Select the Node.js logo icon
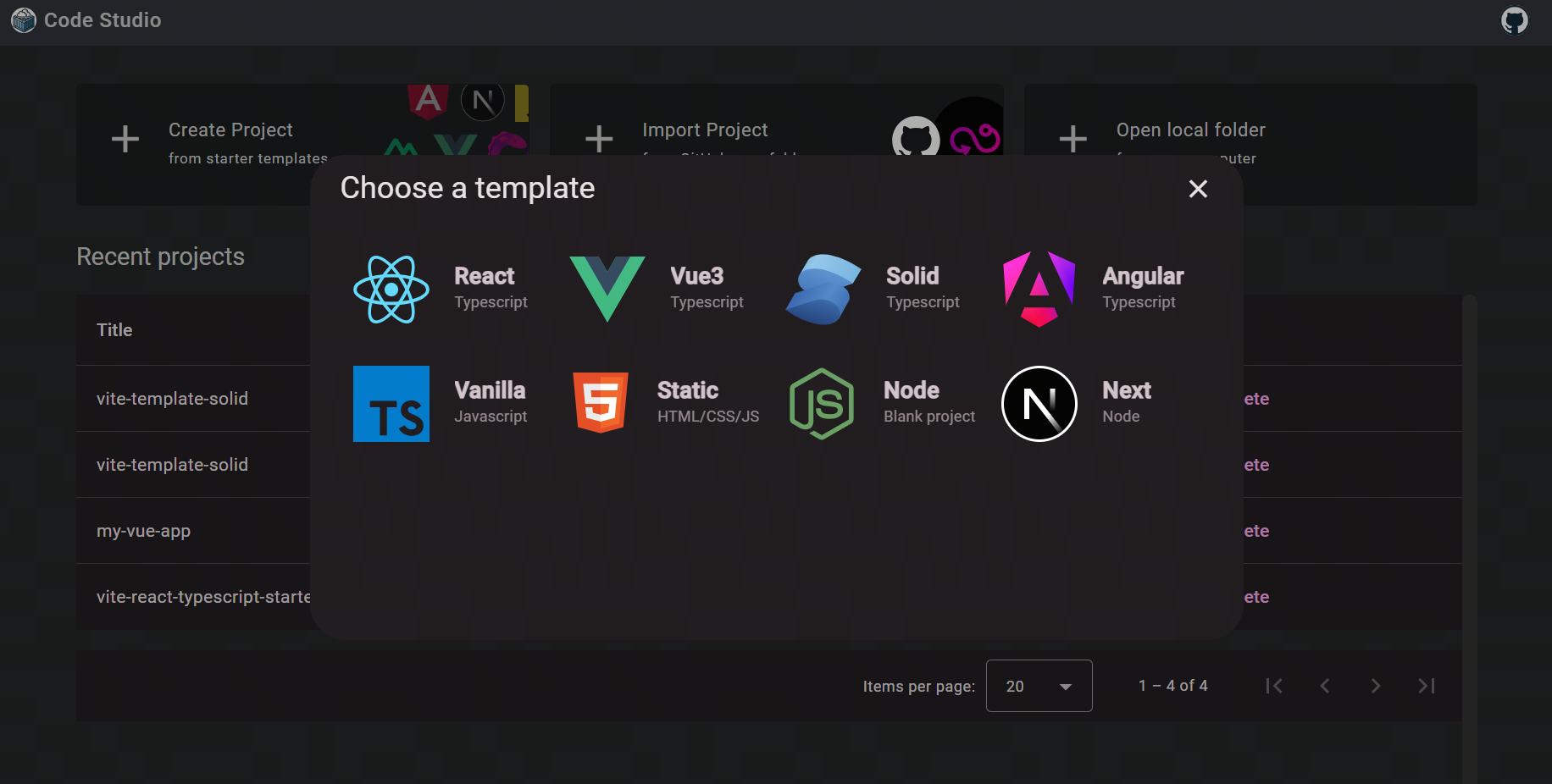 coord(822,404)
